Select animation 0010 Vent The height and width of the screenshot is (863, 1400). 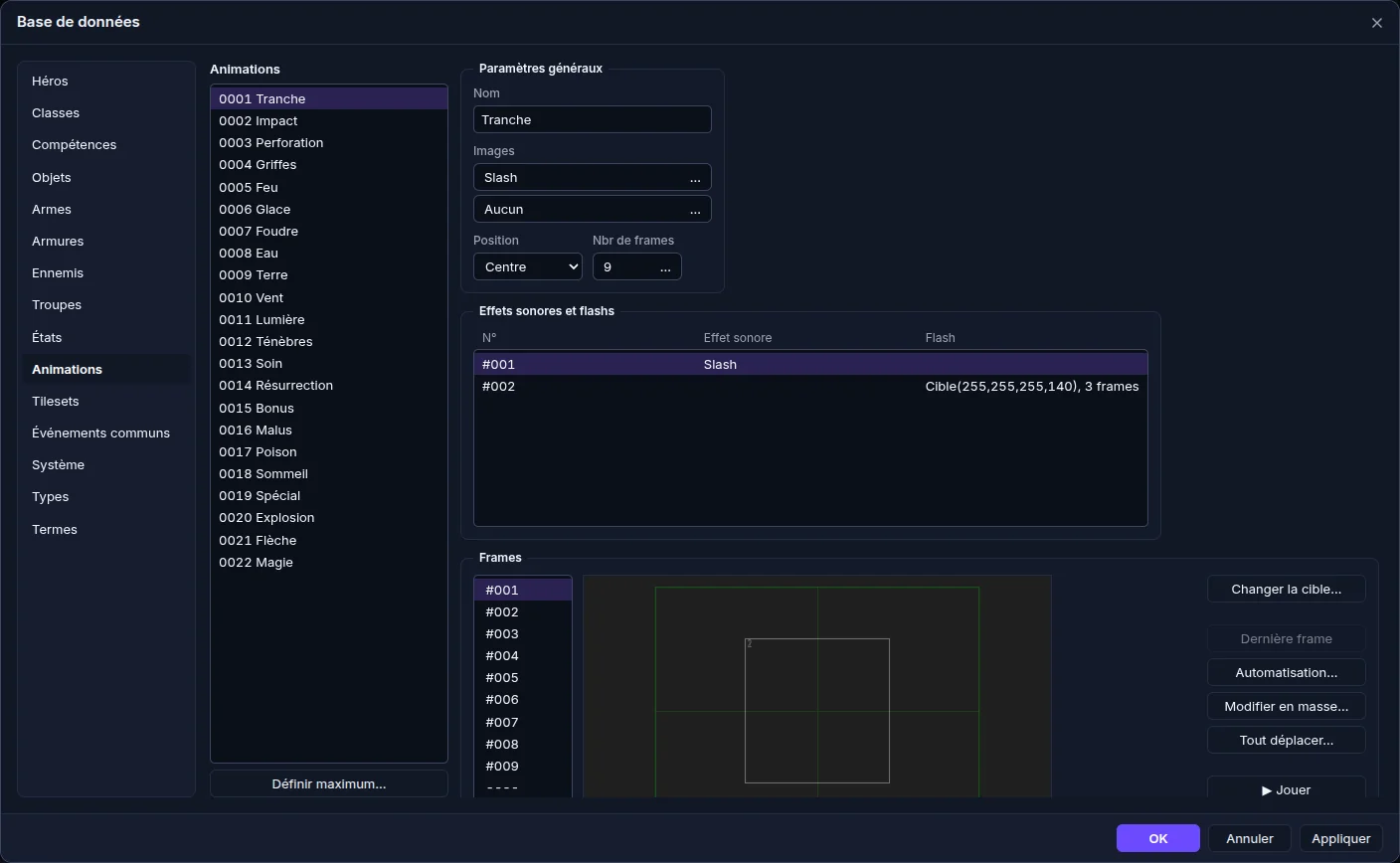point(329,297)
